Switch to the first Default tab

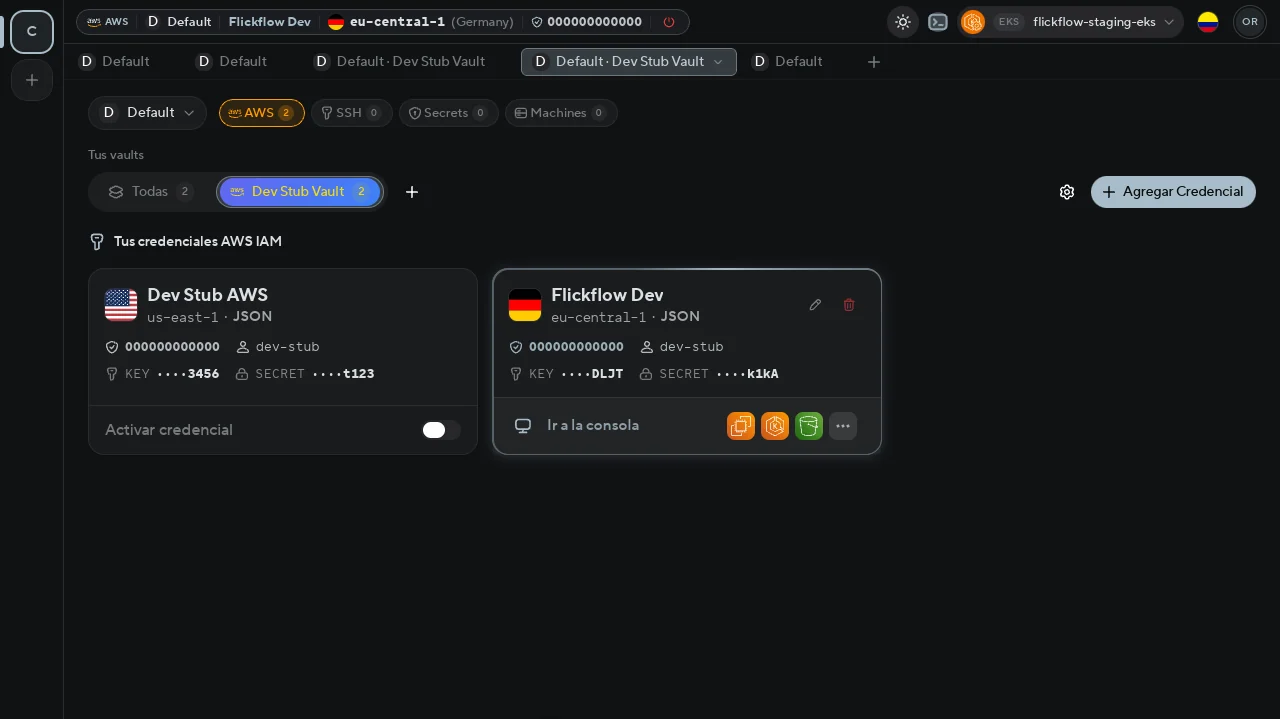coord(115,62)
